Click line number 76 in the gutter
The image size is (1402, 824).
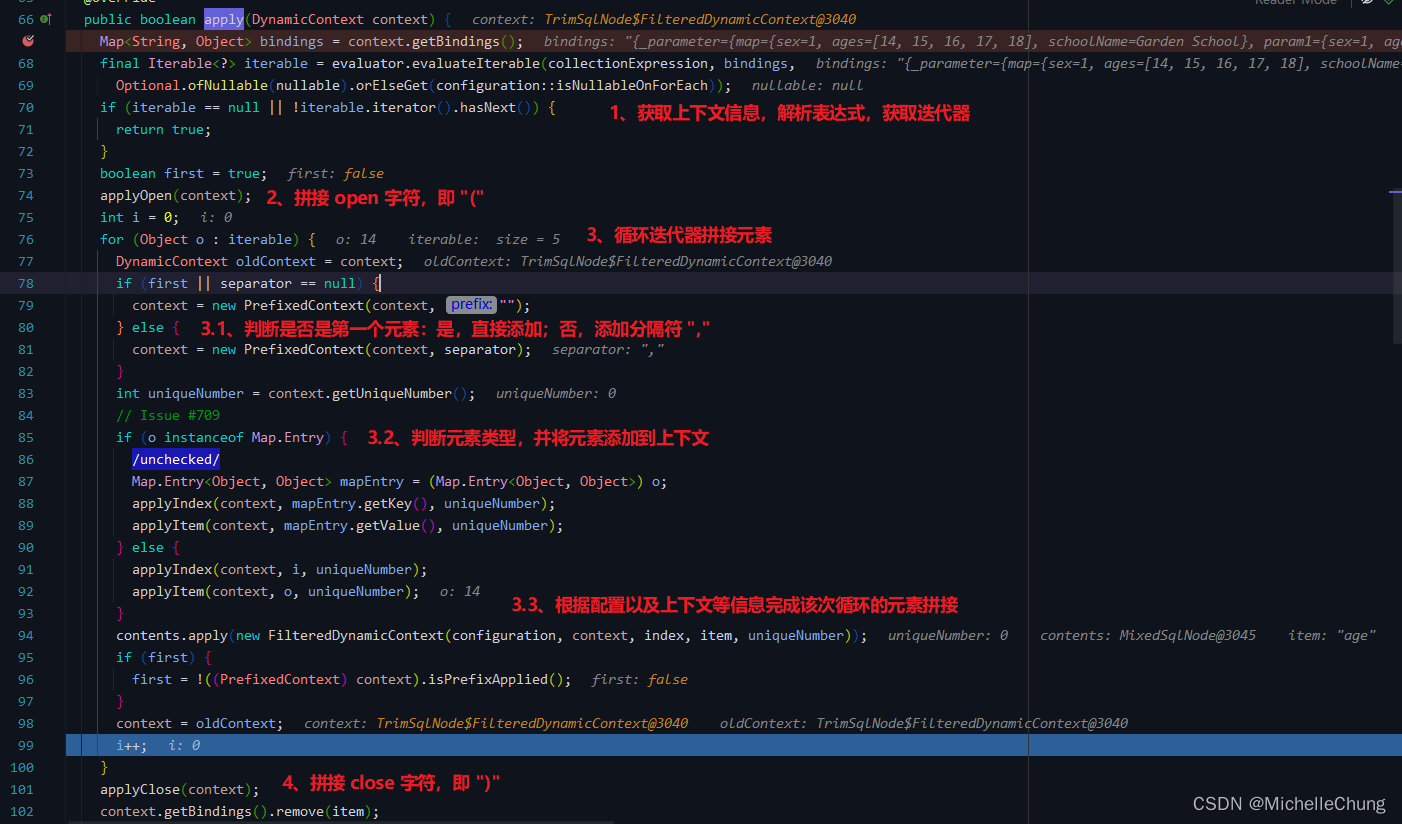pos(25,239)
